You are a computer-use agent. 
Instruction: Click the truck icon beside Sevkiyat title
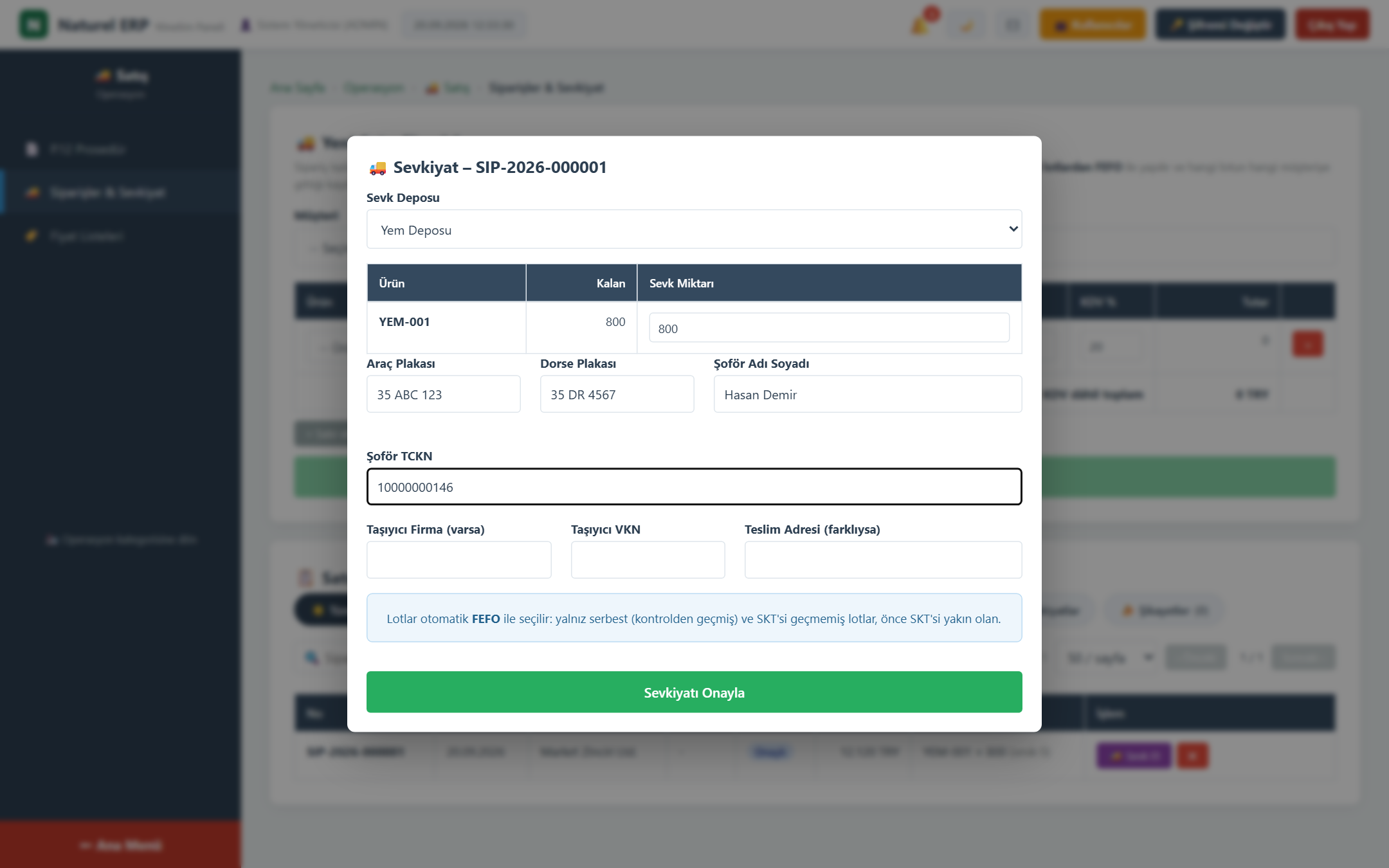377,168
